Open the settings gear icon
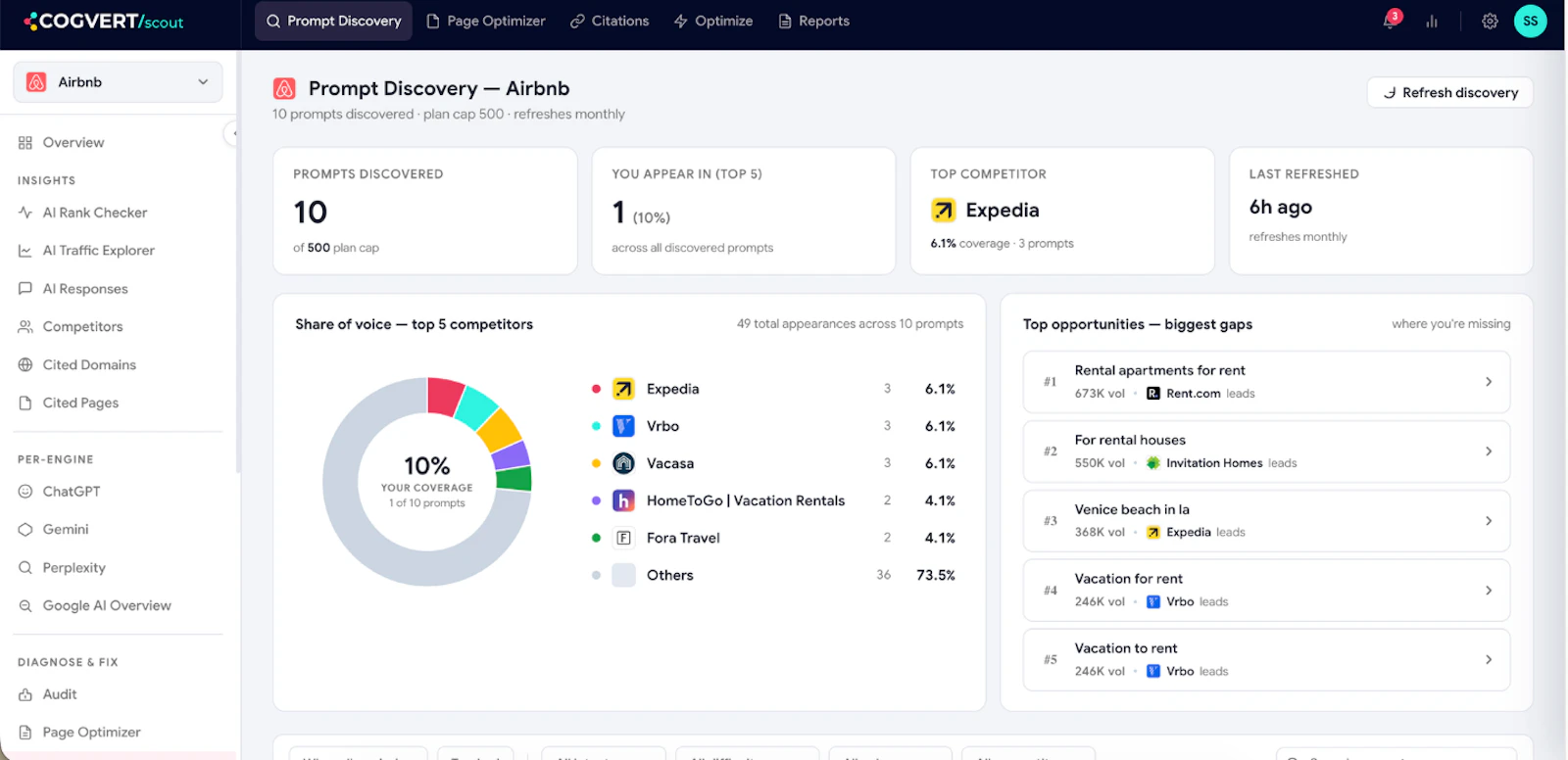Image resolution: width=1568 pixels, height=760 pixels. pos(1490,22)
